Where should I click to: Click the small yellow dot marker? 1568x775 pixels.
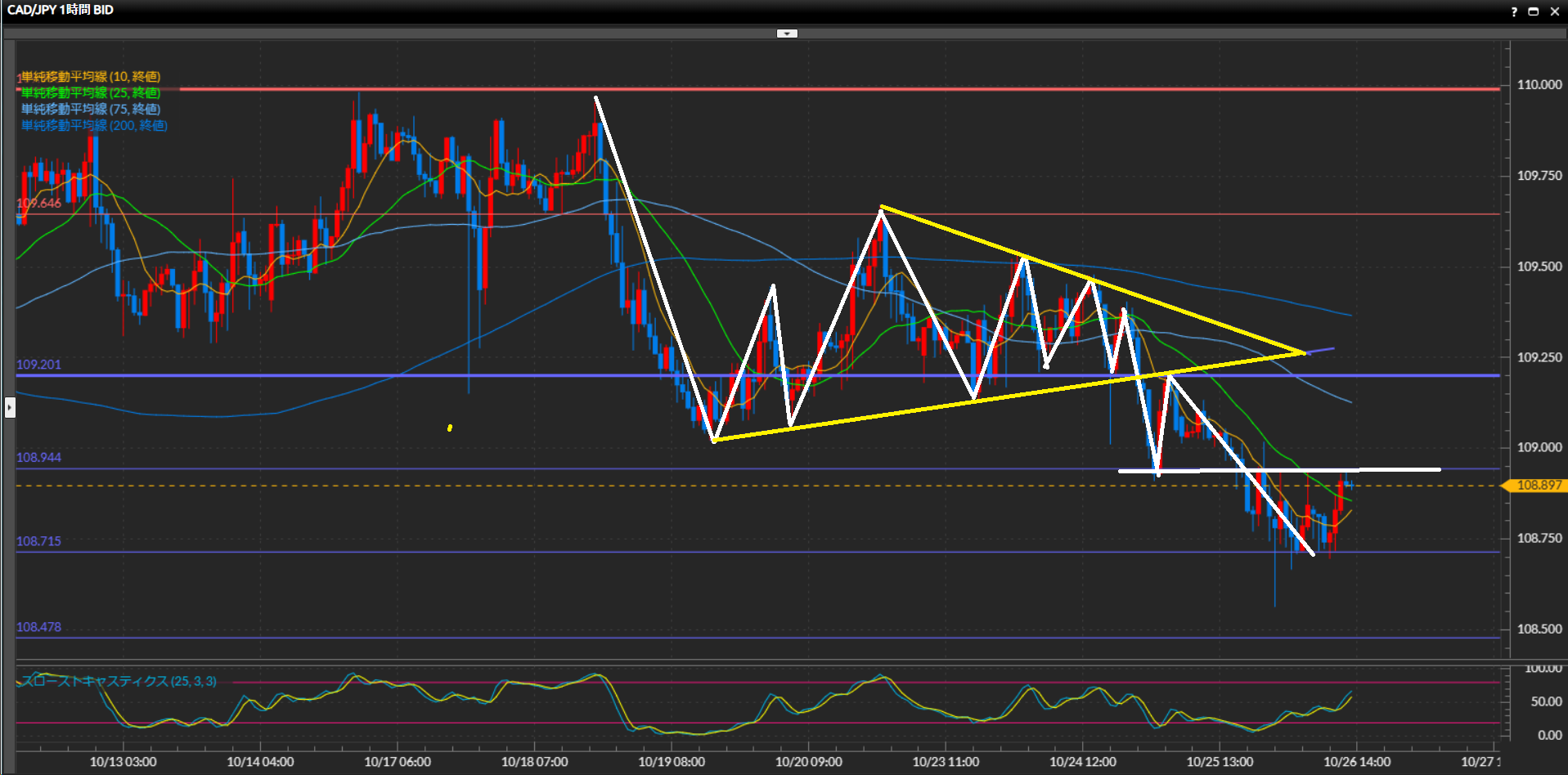click(450, 428)
